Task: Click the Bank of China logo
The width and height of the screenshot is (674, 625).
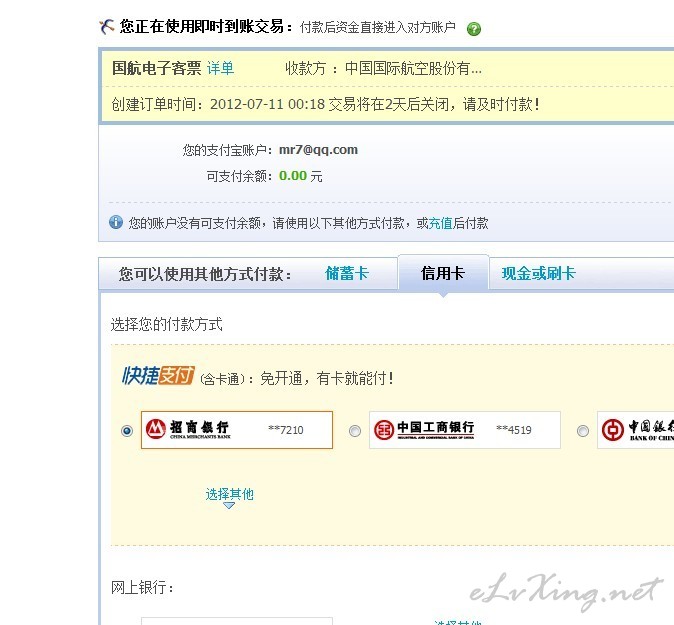Action: point(637,430)
